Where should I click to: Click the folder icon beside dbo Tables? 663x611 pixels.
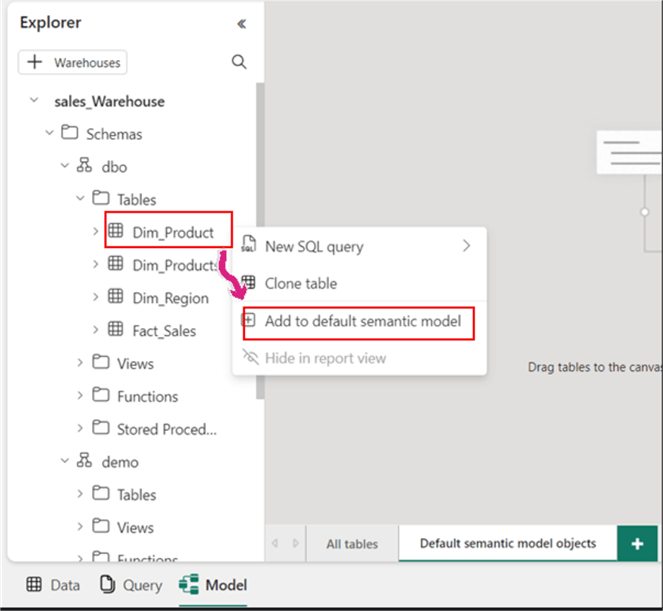[101, 197]
